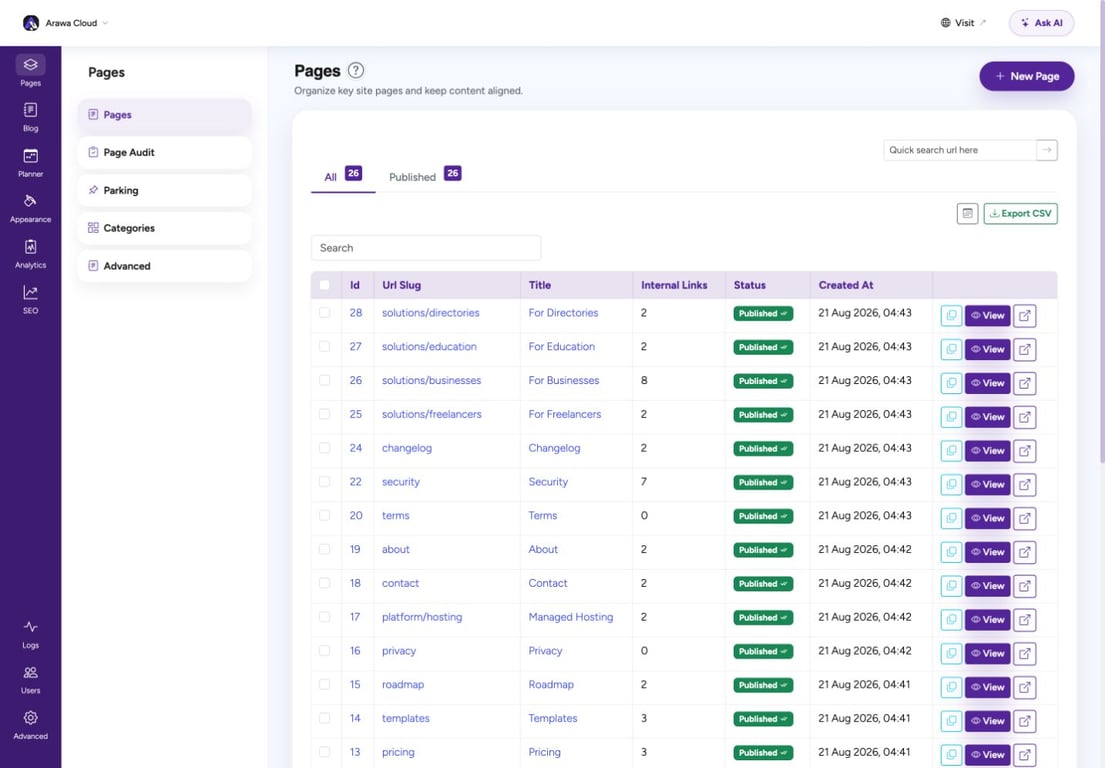Viewport: 1105px width, 768px height.
Task: Click the Arawa Cloud logo icon
Action: coord(31,23)
